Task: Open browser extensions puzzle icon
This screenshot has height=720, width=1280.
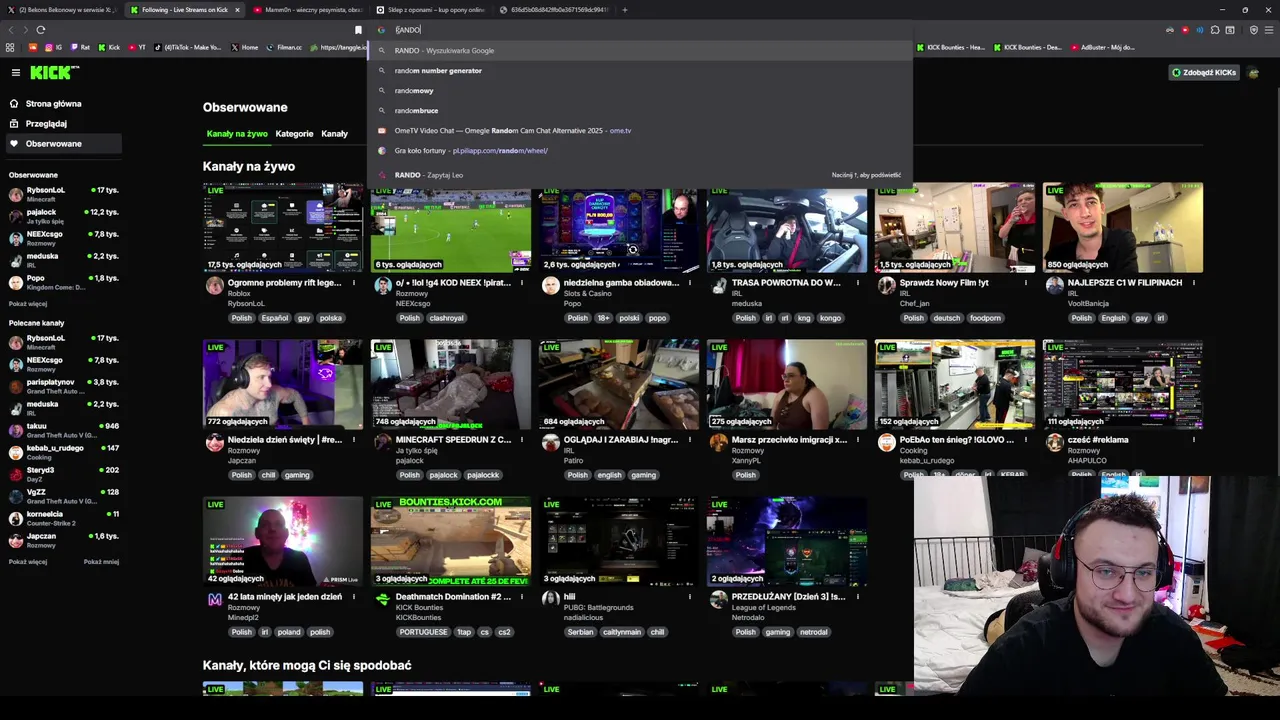Action: tap(1215, 30)
